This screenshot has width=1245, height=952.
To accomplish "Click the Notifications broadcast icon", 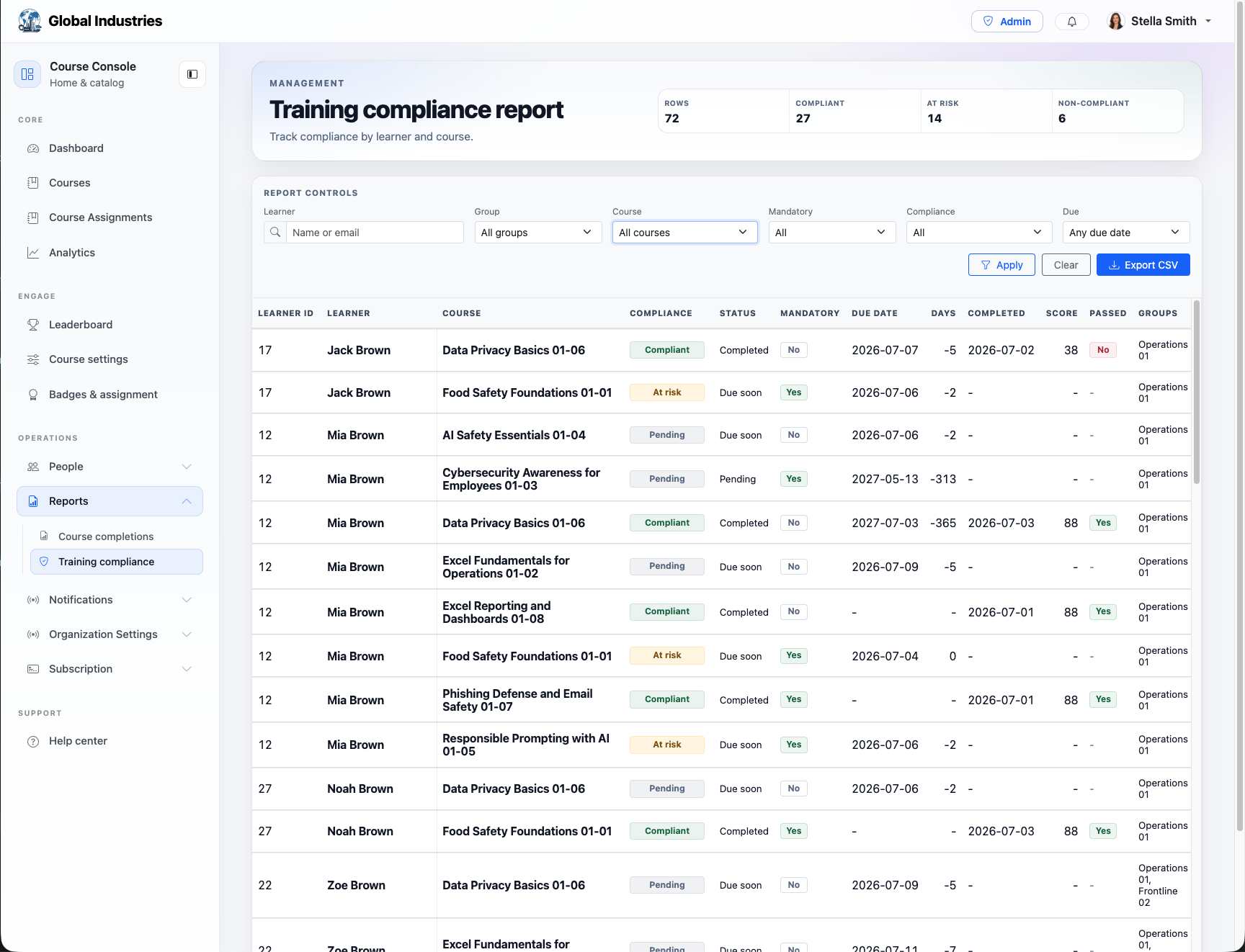I will (33, 600).
